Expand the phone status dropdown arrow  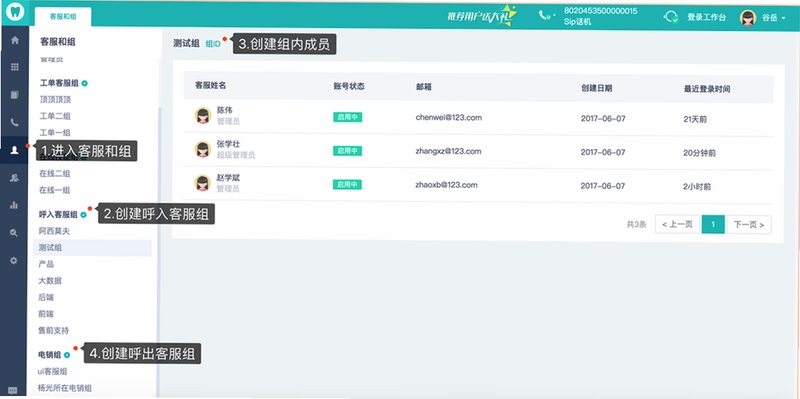[554, 16]
